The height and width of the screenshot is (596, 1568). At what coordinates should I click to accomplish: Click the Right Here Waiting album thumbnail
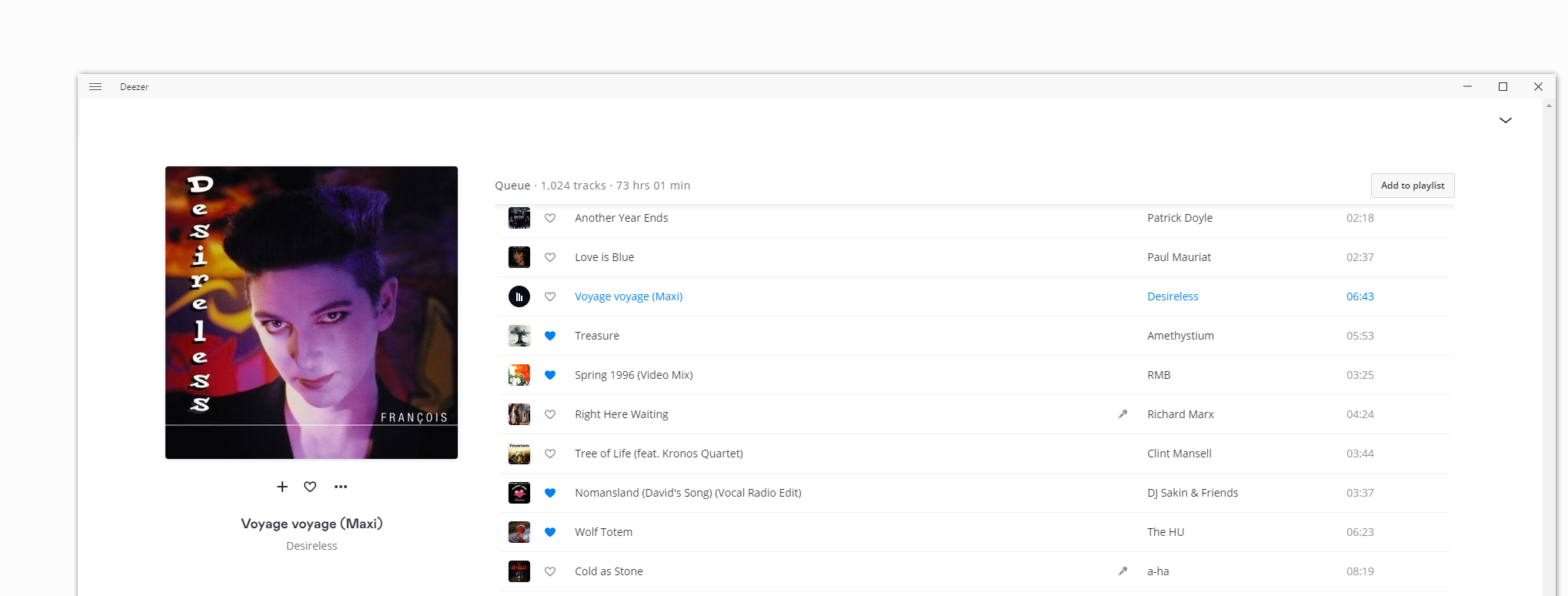pos(519,414)
